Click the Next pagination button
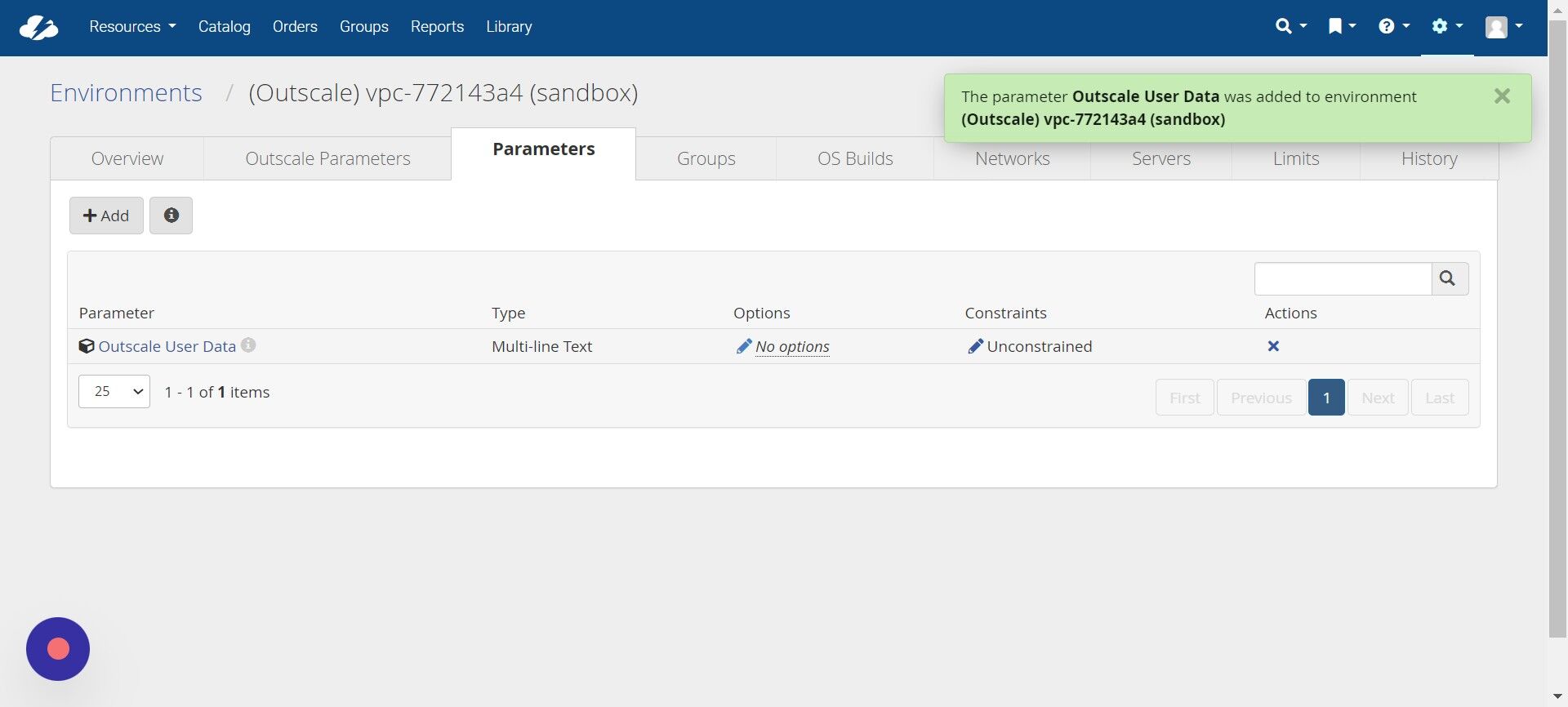The height and width of the screenshot is (707, 1568). coord(1378,398)
